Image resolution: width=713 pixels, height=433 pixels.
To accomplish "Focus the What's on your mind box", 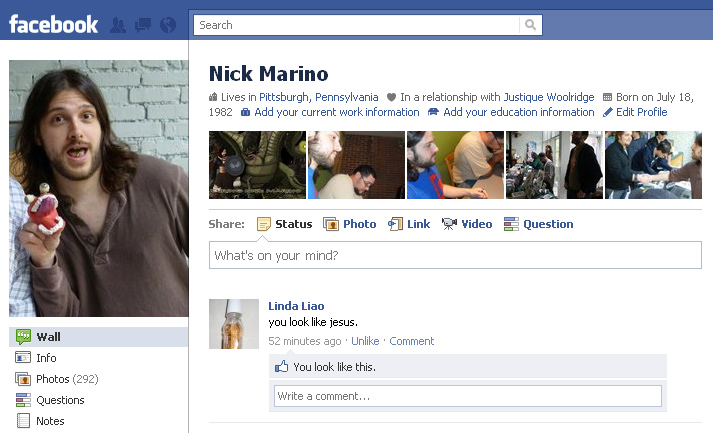I will 455,255.
